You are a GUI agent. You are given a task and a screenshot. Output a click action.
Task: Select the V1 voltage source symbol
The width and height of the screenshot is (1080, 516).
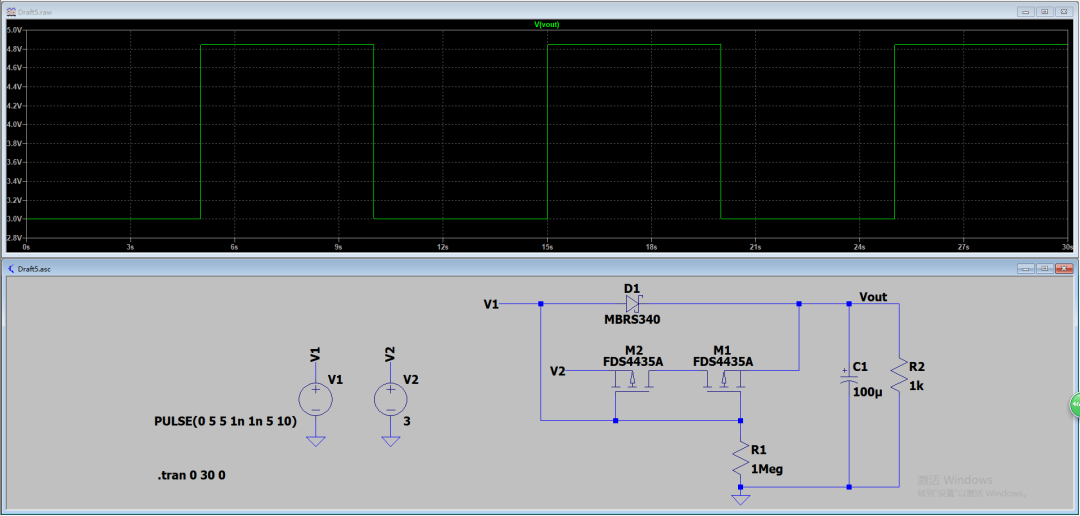[315, 399]
